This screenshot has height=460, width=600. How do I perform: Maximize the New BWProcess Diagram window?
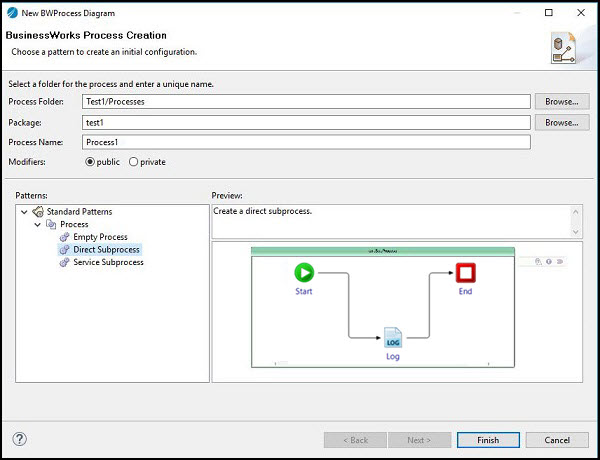(549, 13)
